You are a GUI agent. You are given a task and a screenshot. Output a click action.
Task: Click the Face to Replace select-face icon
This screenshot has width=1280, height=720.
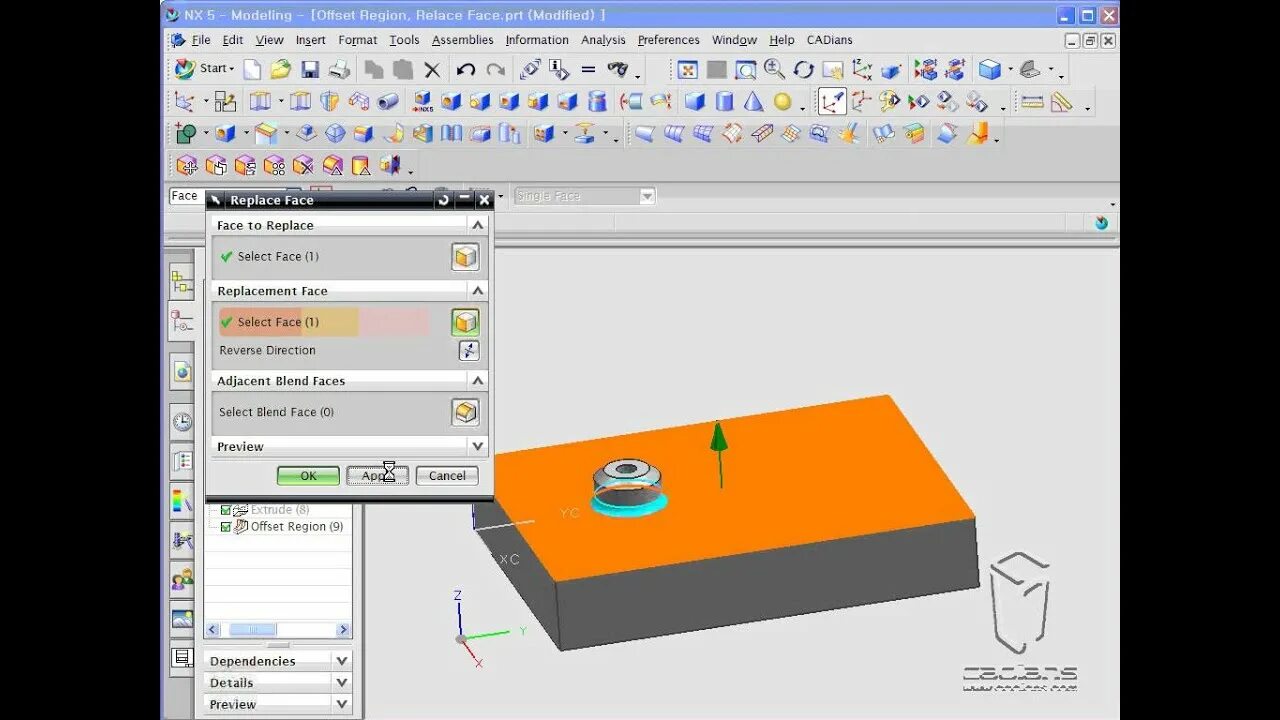point(465,257)
